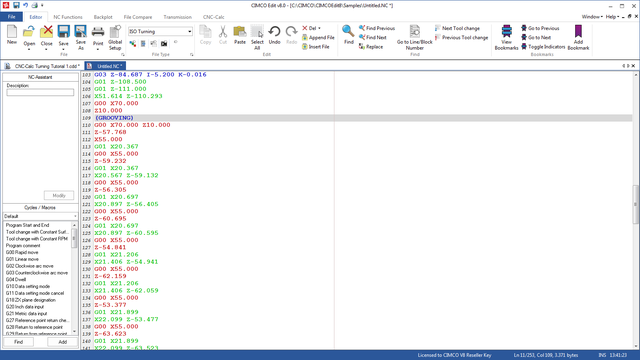
Task: Click Append File in Edit group
Action: [318, 38]
